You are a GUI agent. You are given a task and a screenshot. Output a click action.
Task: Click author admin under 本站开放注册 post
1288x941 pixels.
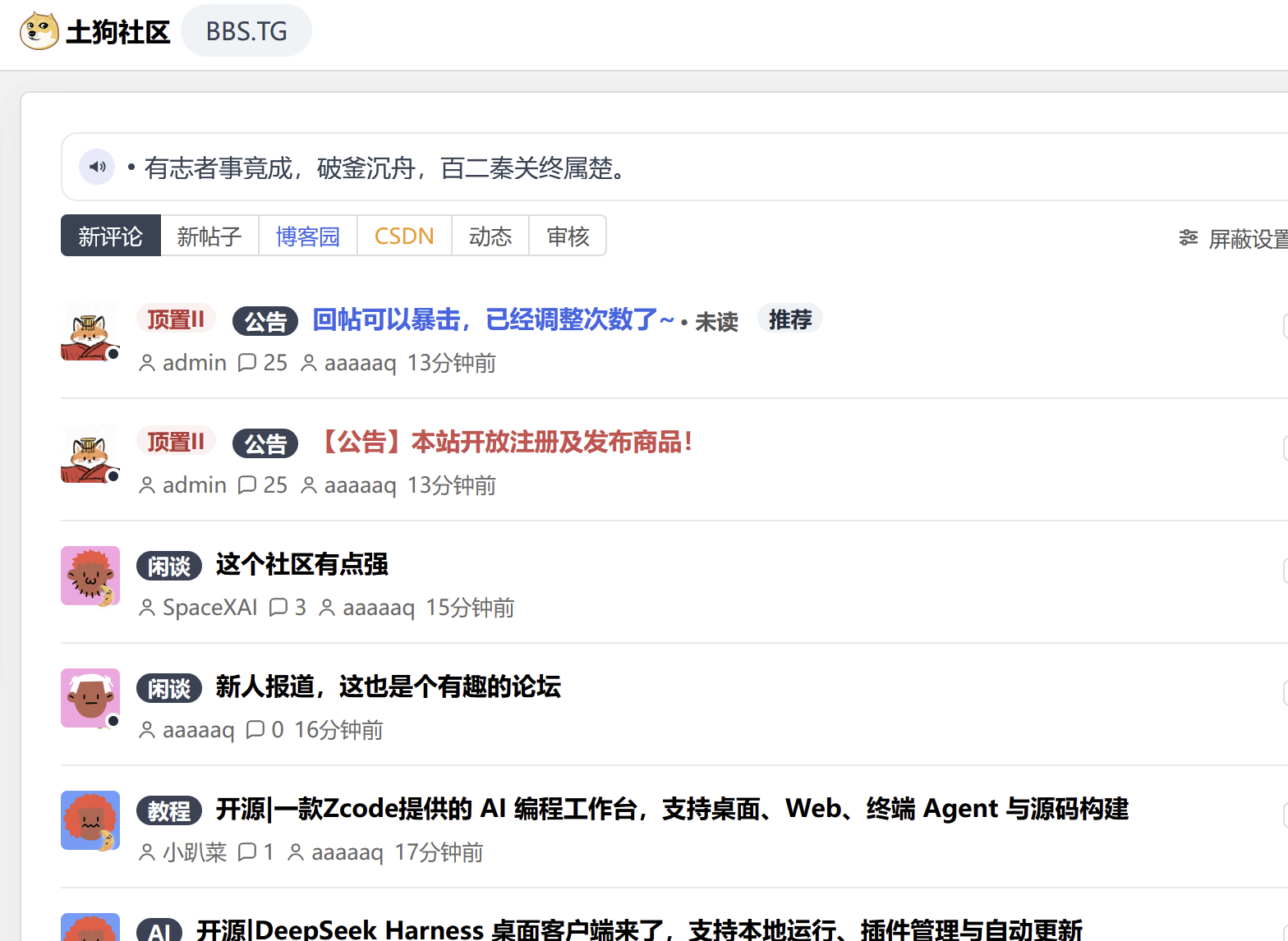[x=195, y=484]
